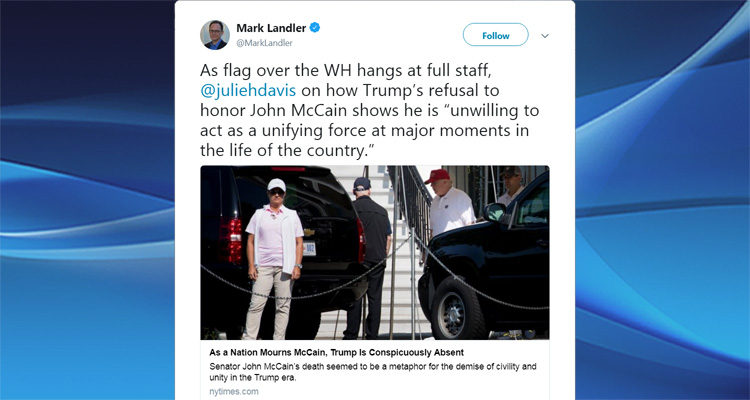Open Mark Landler's profile avatar
Viewport: 750px width, 400px height.
coord(215,35)
